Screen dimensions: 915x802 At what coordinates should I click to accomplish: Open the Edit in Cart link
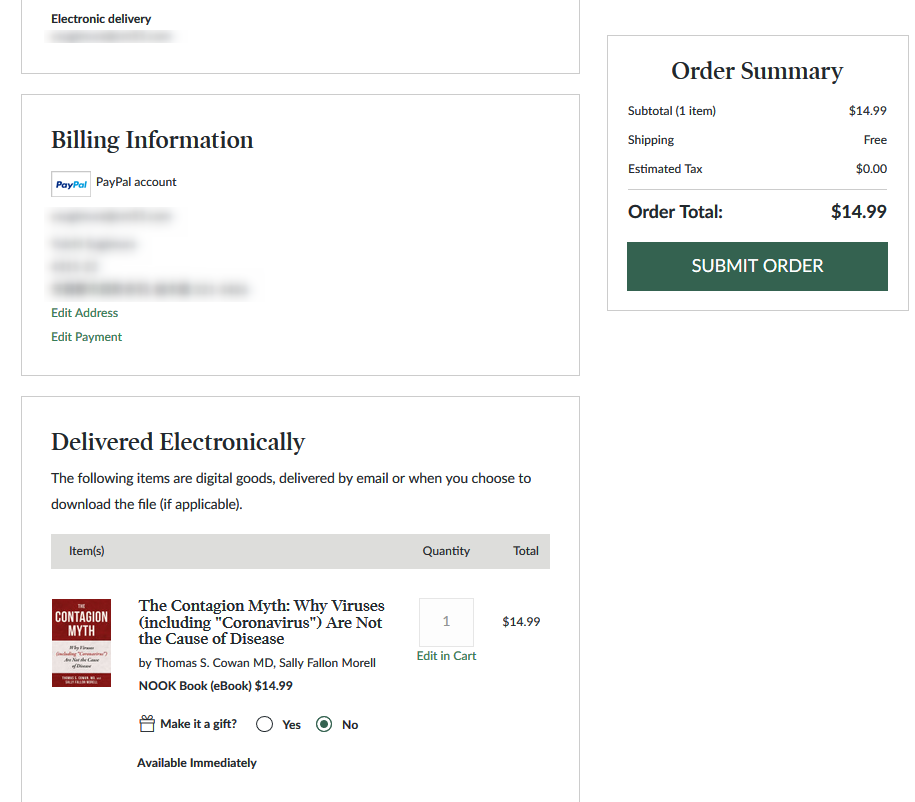[x=446, y=656]
